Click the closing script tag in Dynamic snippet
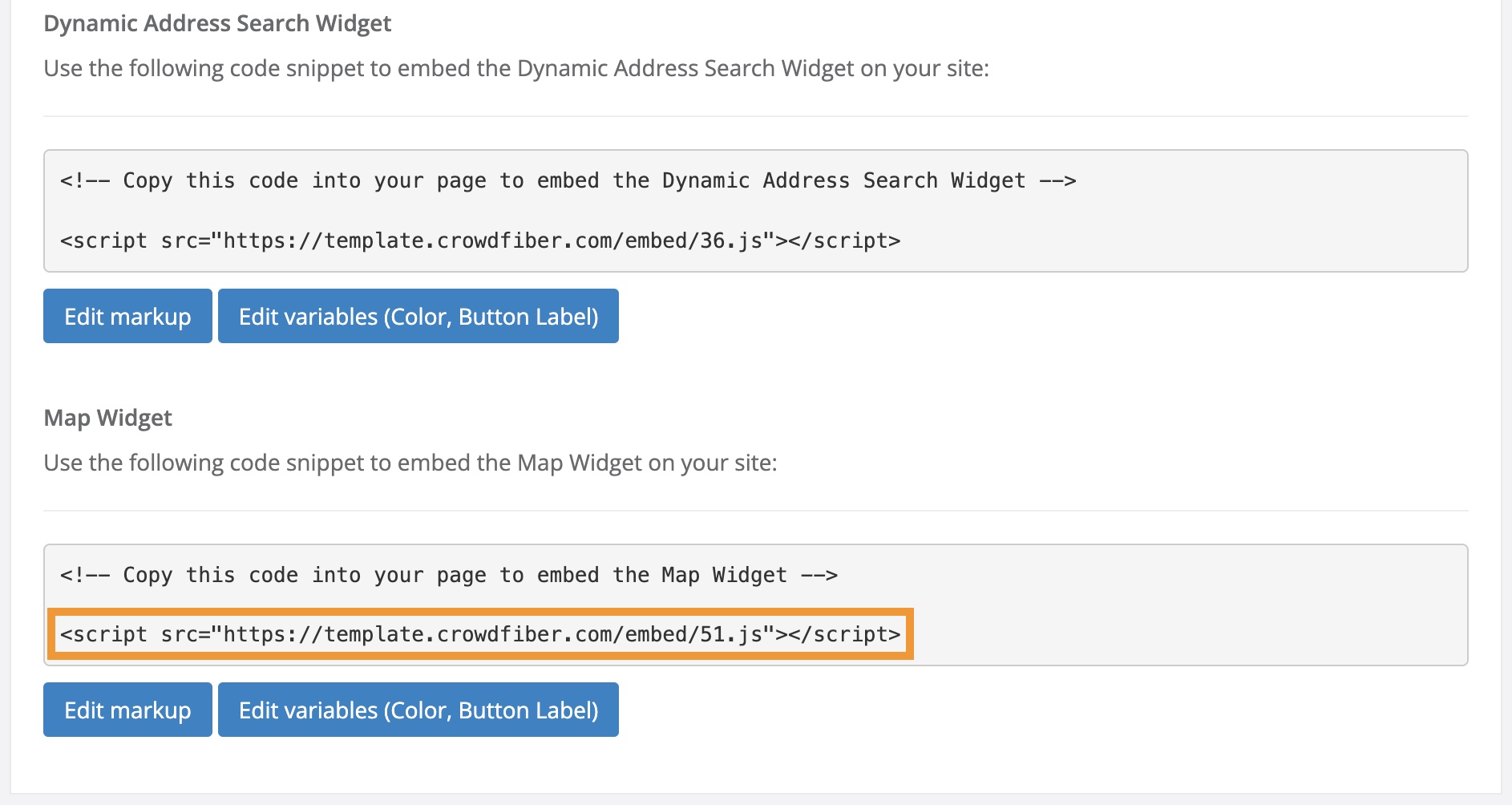This screenshot has width=1512, height=805. pyautogui.click(x=844, y=241)
